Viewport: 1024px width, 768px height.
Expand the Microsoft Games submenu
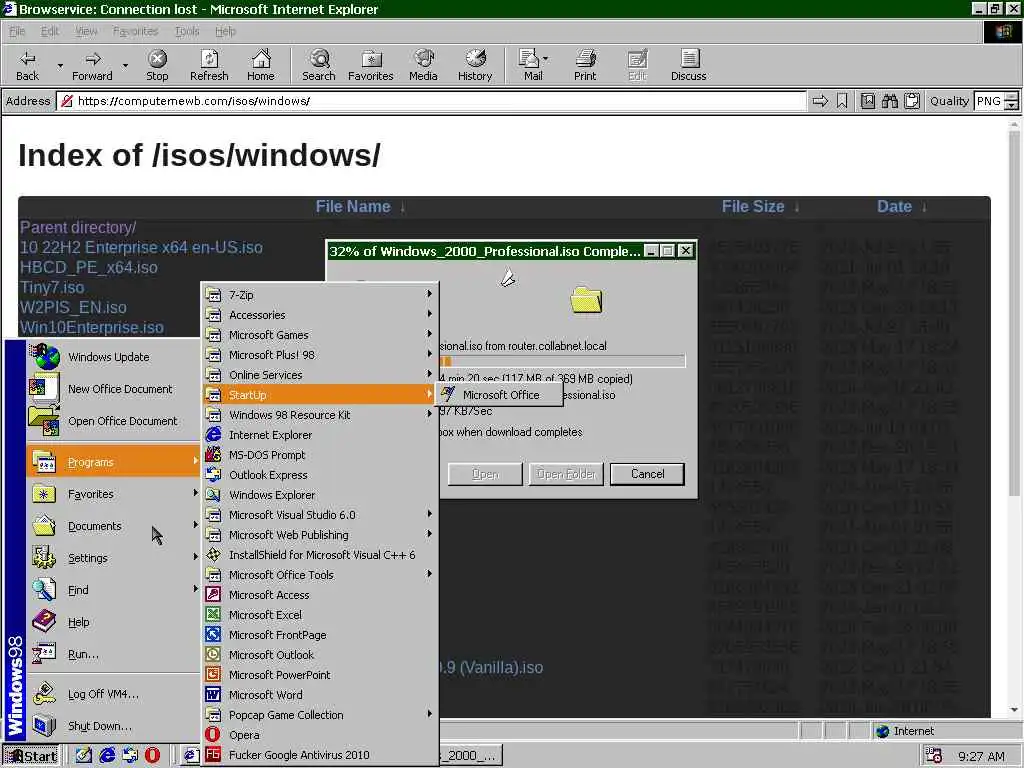tap(319, 334)
